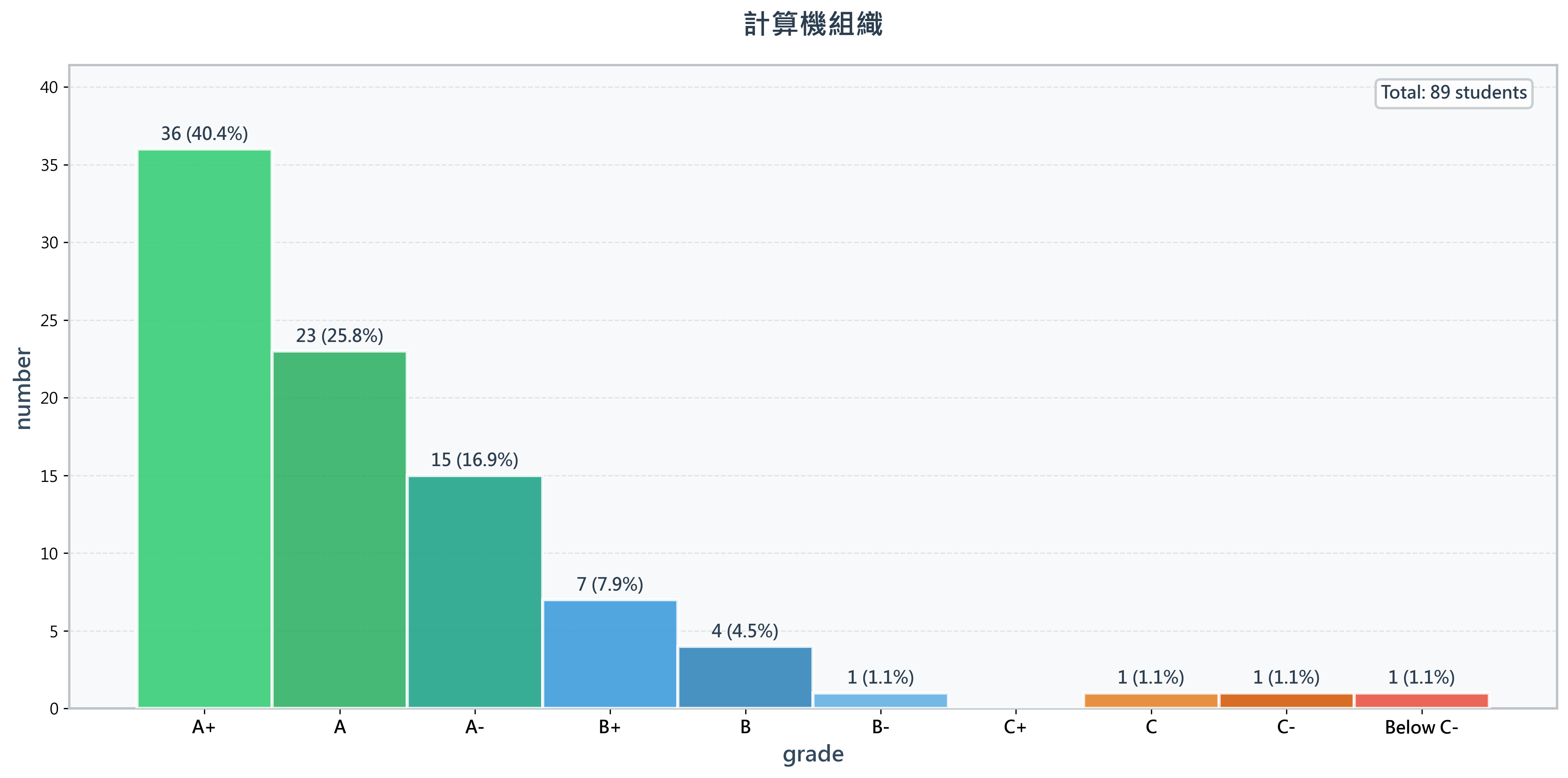Select the dark orange C- bar
Image resolution: width=1568 pixels, height=778 pixels.
tap(1286, 701)
